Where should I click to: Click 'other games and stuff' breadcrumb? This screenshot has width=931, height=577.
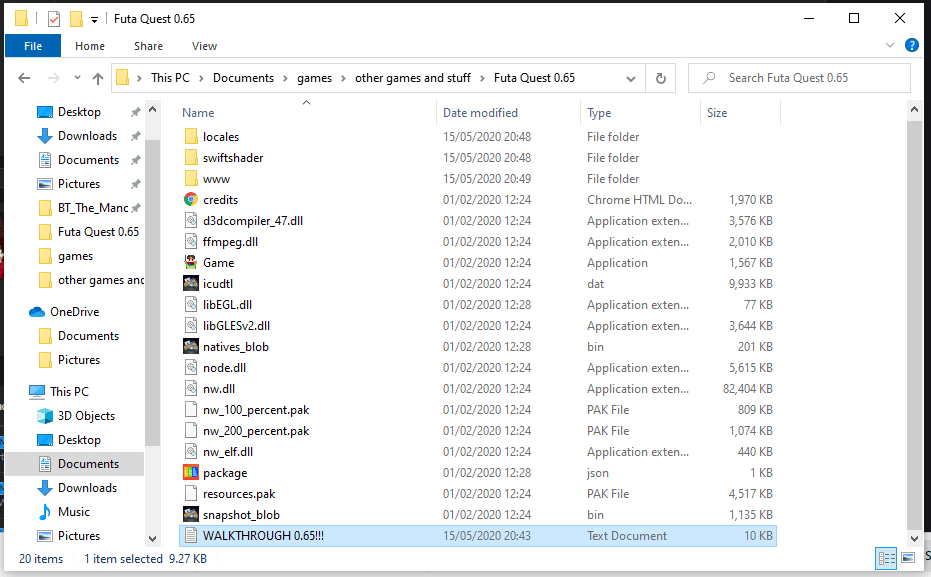413,78
